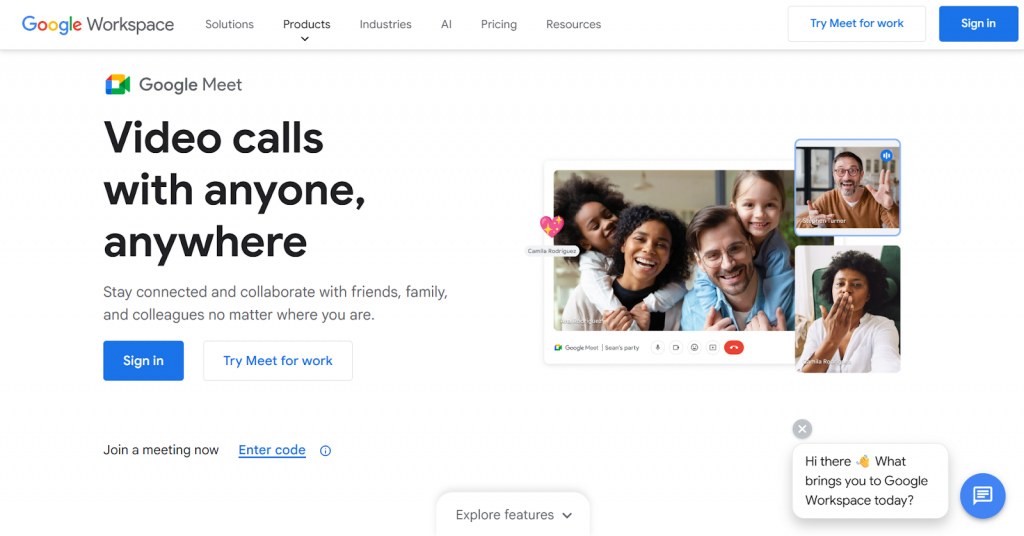Open the Pricing page
Image resolution: width=1024 pixels, height=536 pixels.
coord(499,24)
